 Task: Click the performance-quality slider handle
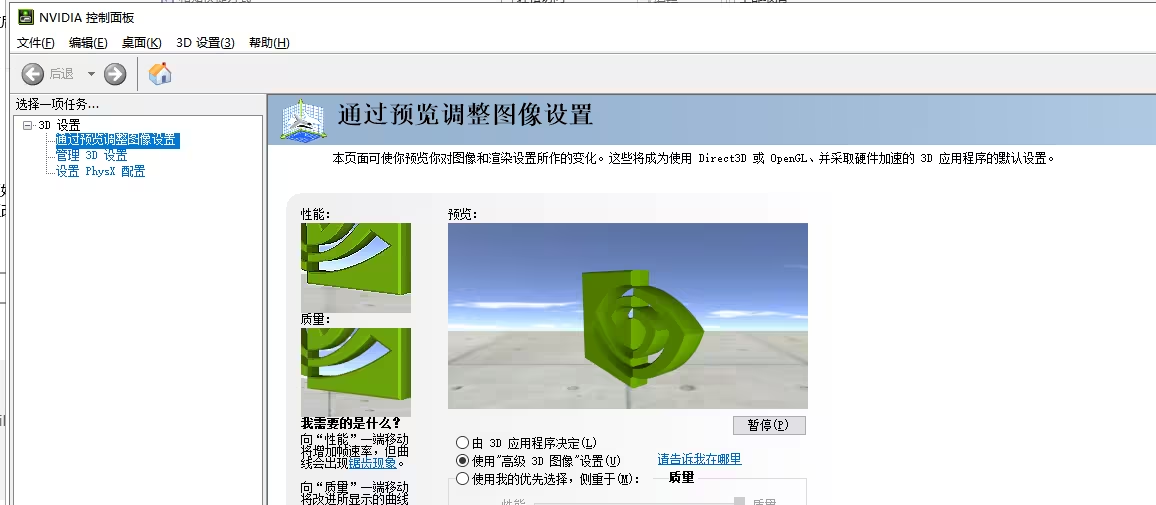coord(739,501)
